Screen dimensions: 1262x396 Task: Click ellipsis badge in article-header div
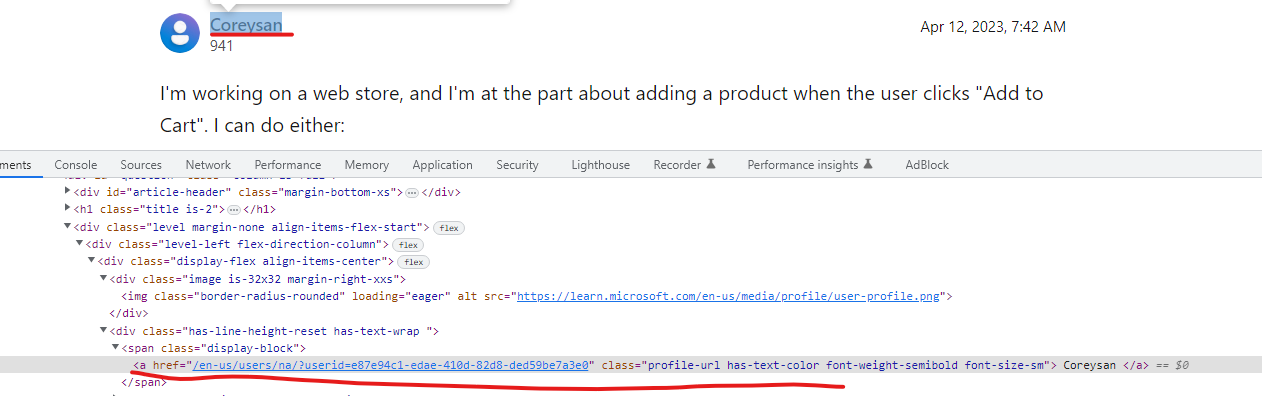point(412,192)
